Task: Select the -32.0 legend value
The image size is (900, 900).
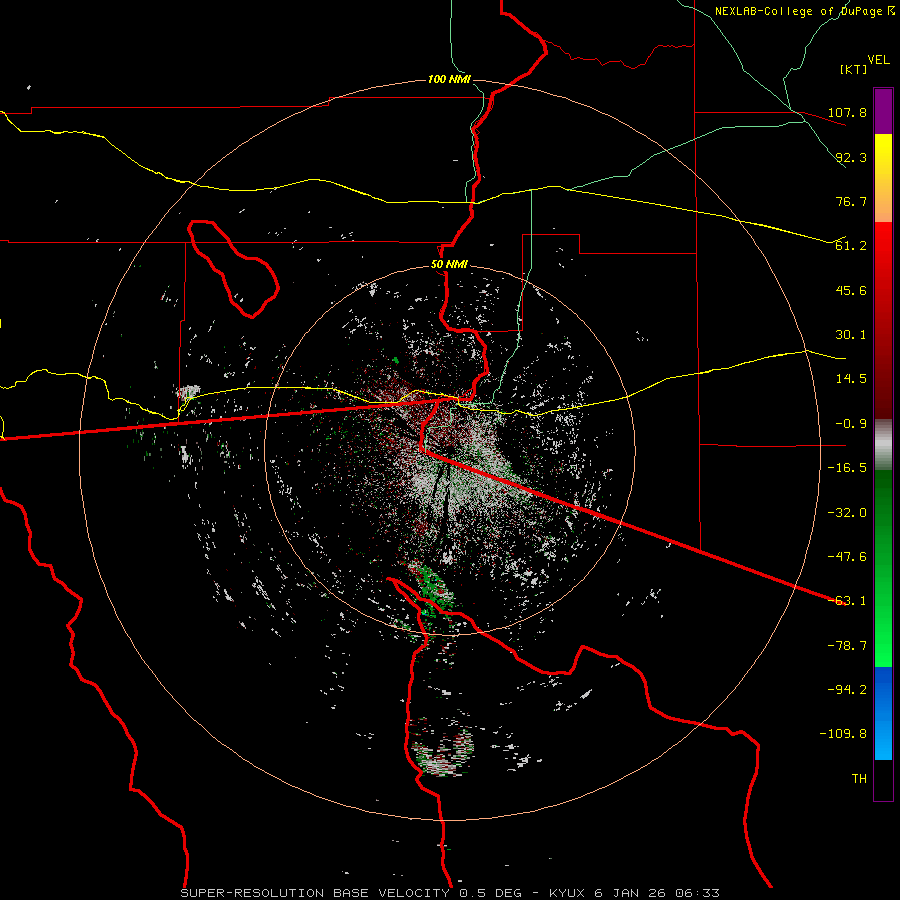Action: click(x=848, y=513)
